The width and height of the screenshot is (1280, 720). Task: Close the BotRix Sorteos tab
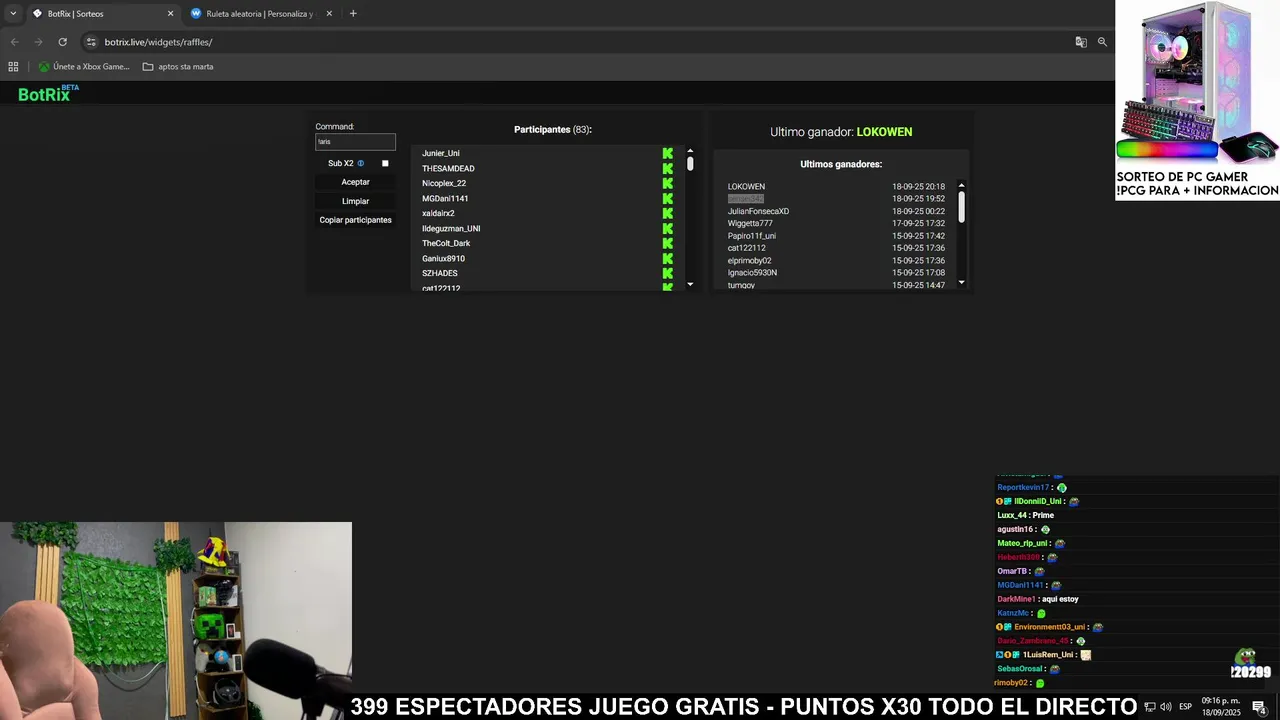point(170,14)
